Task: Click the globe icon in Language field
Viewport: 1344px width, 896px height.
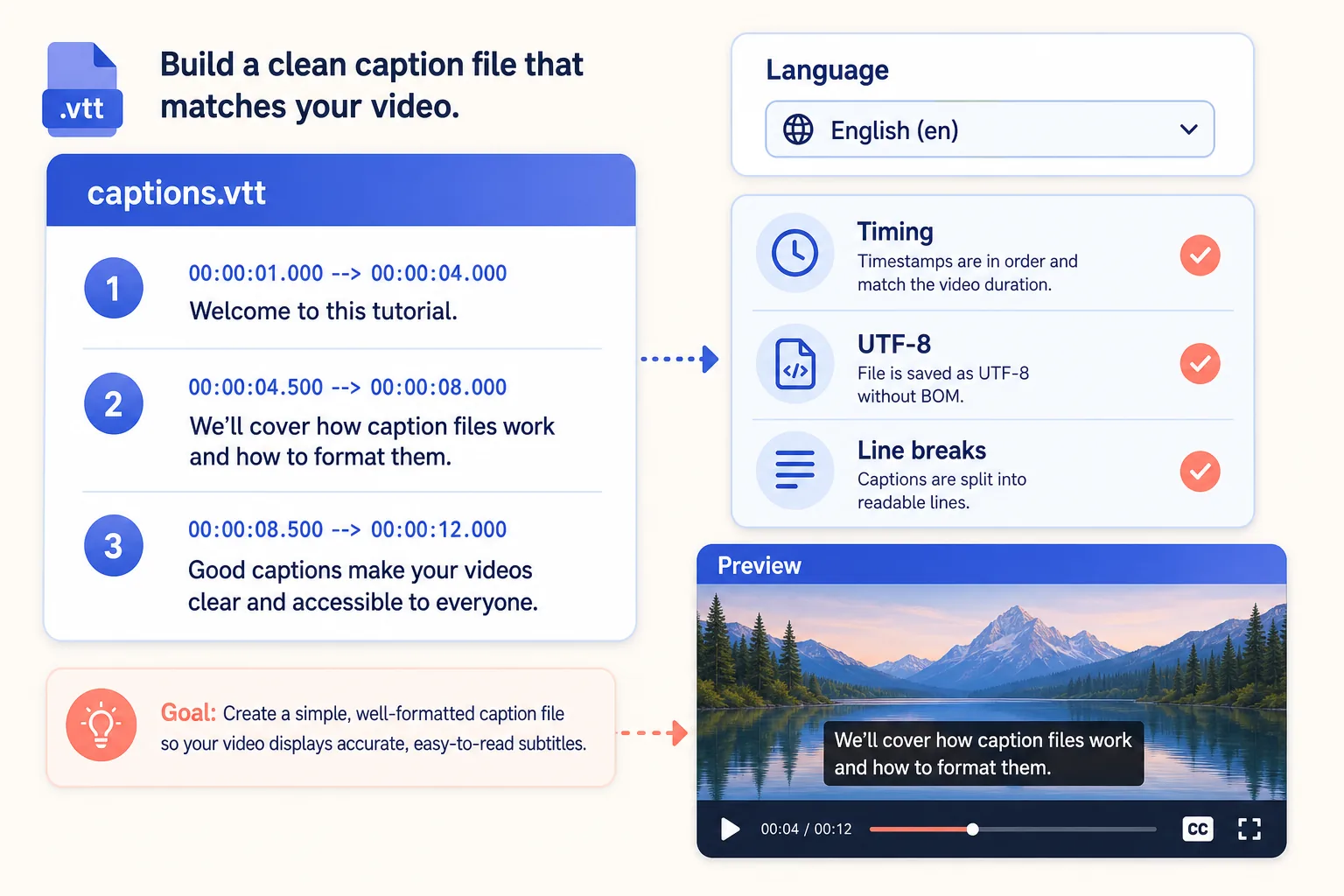Action: (x=797, y=129)
